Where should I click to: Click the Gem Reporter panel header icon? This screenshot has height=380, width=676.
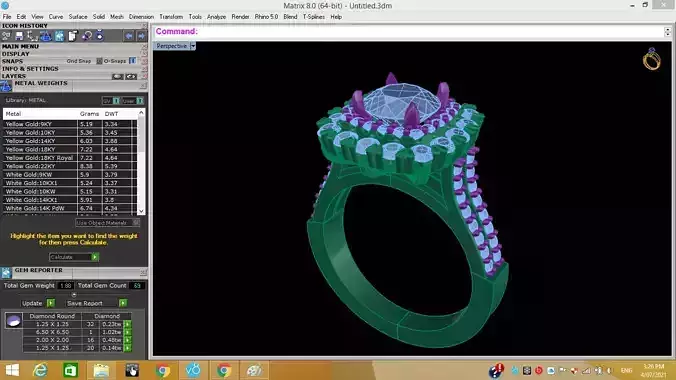(6, 273)
